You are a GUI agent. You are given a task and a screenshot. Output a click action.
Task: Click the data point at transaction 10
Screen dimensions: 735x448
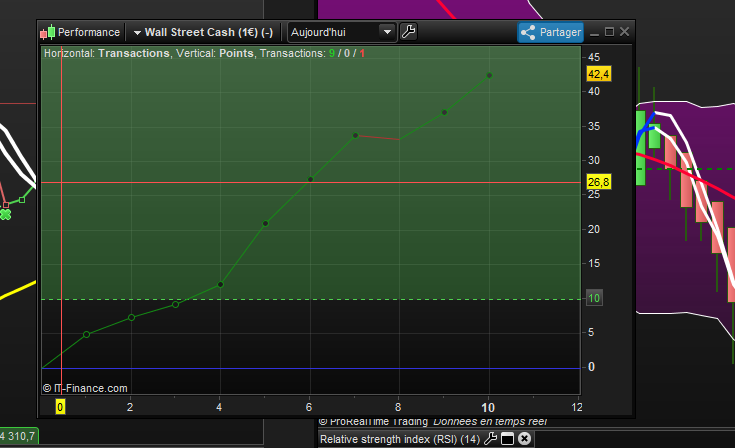pos(489,75)
